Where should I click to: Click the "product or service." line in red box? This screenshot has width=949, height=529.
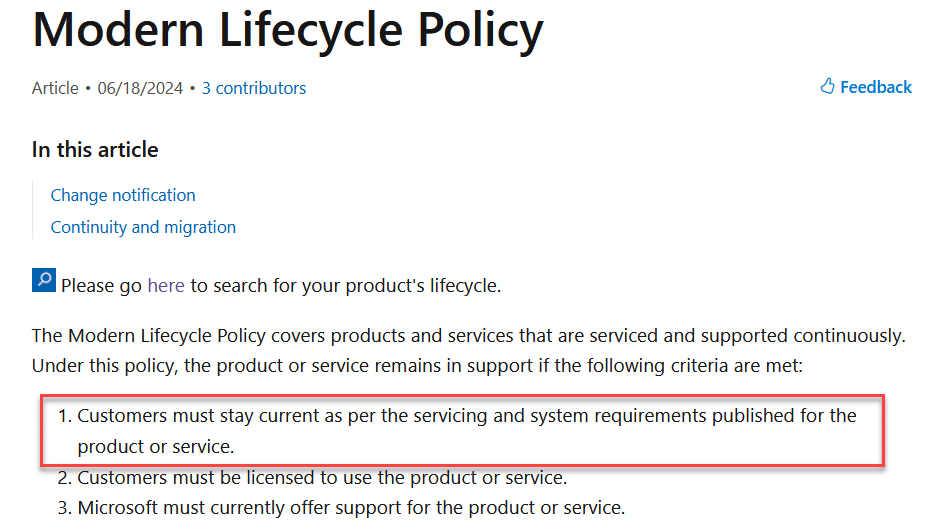155,446
